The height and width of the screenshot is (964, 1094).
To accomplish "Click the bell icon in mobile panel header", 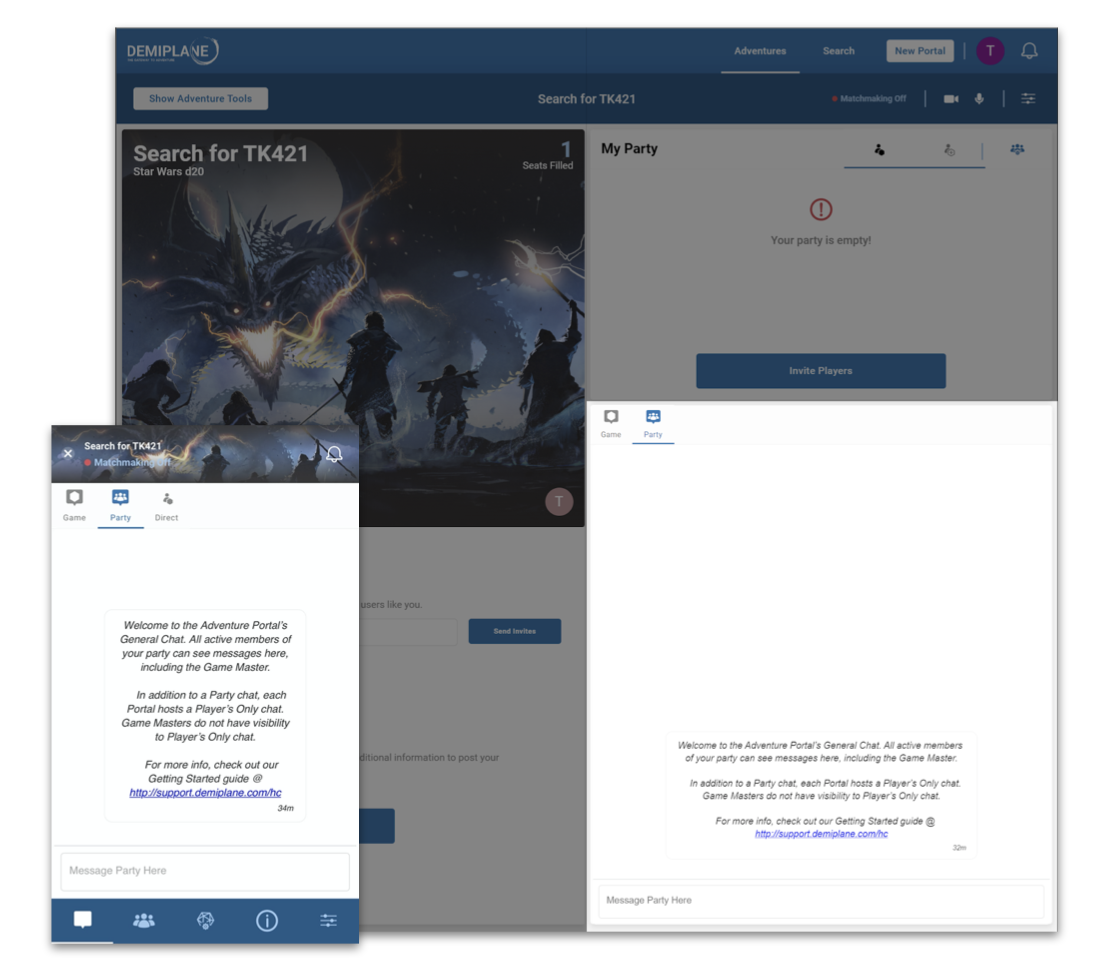I will [334, 453].
